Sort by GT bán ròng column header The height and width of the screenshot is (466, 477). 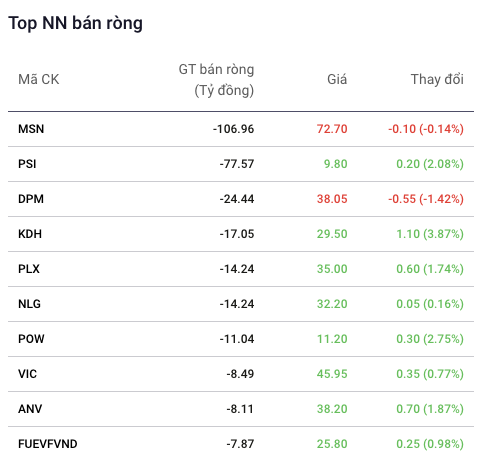point(216,80)
